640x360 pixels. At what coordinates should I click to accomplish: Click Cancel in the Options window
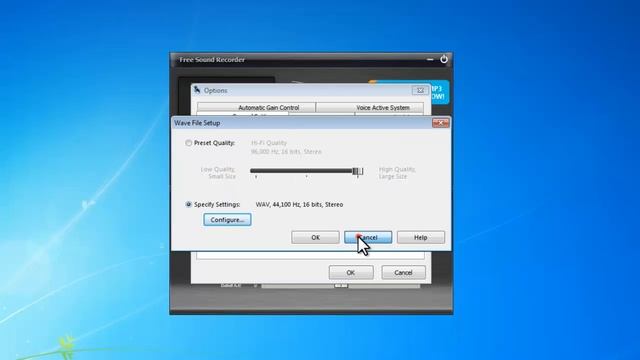pyautogui.click(x=403, y=272)
